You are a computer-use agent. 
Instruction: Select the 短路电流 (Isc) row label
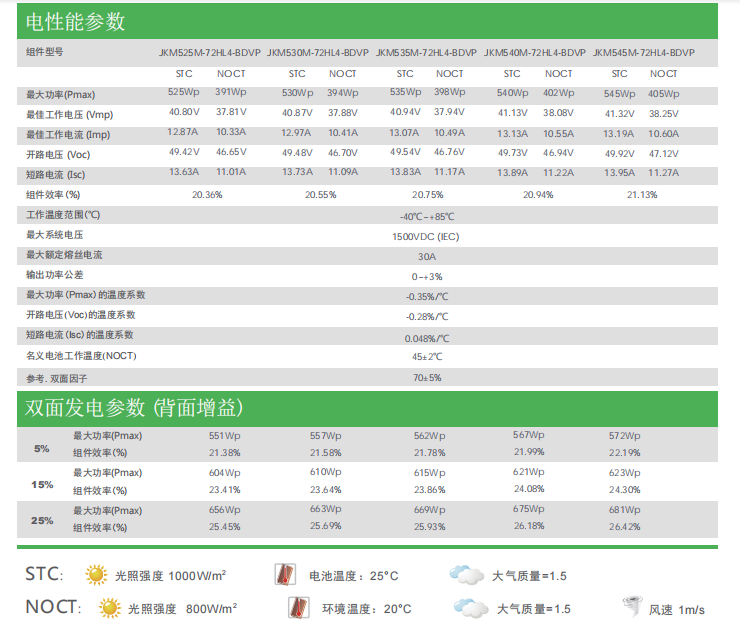pos(56,175)
